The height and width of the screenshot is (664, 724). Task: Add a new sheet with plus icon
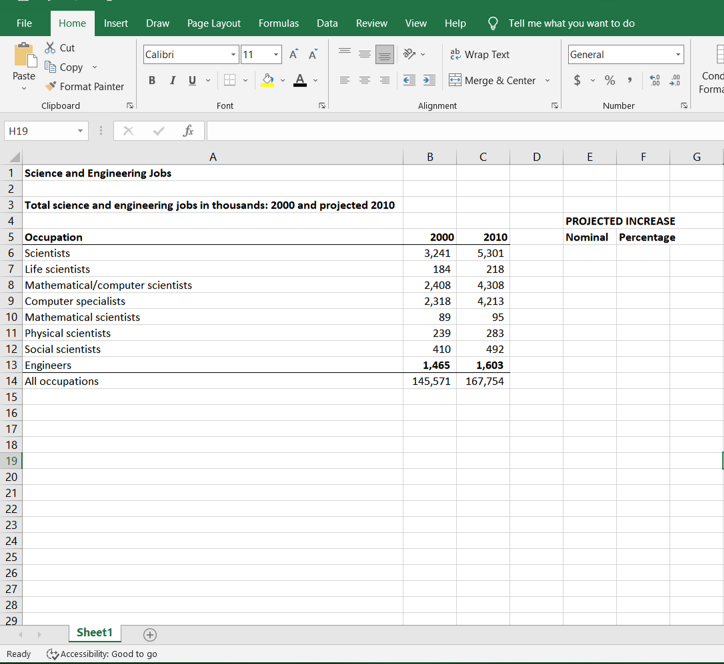point(150,634)
